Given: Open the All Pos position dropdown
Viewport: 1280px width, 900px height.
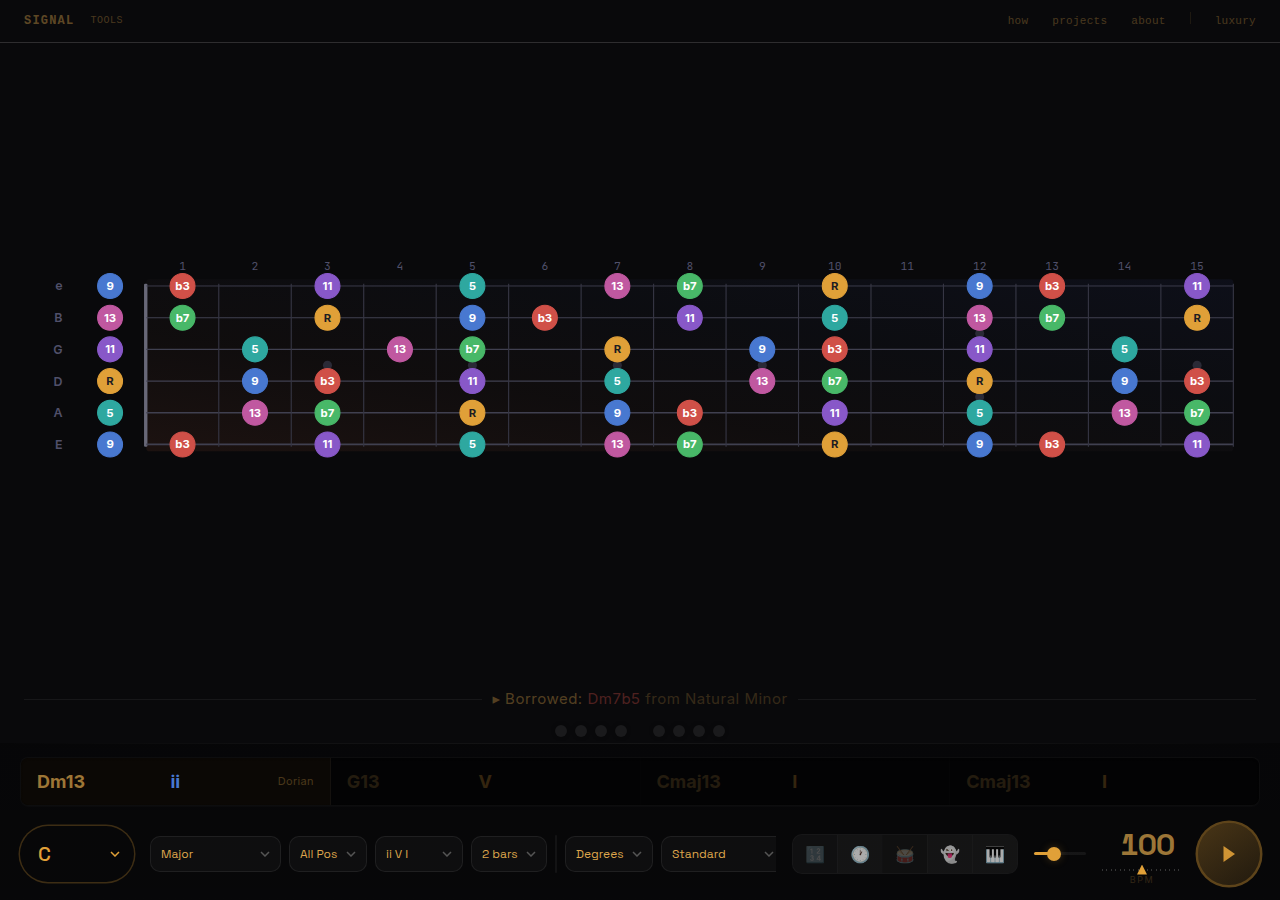Looking at the screenshot, I should tap(327, 854).
